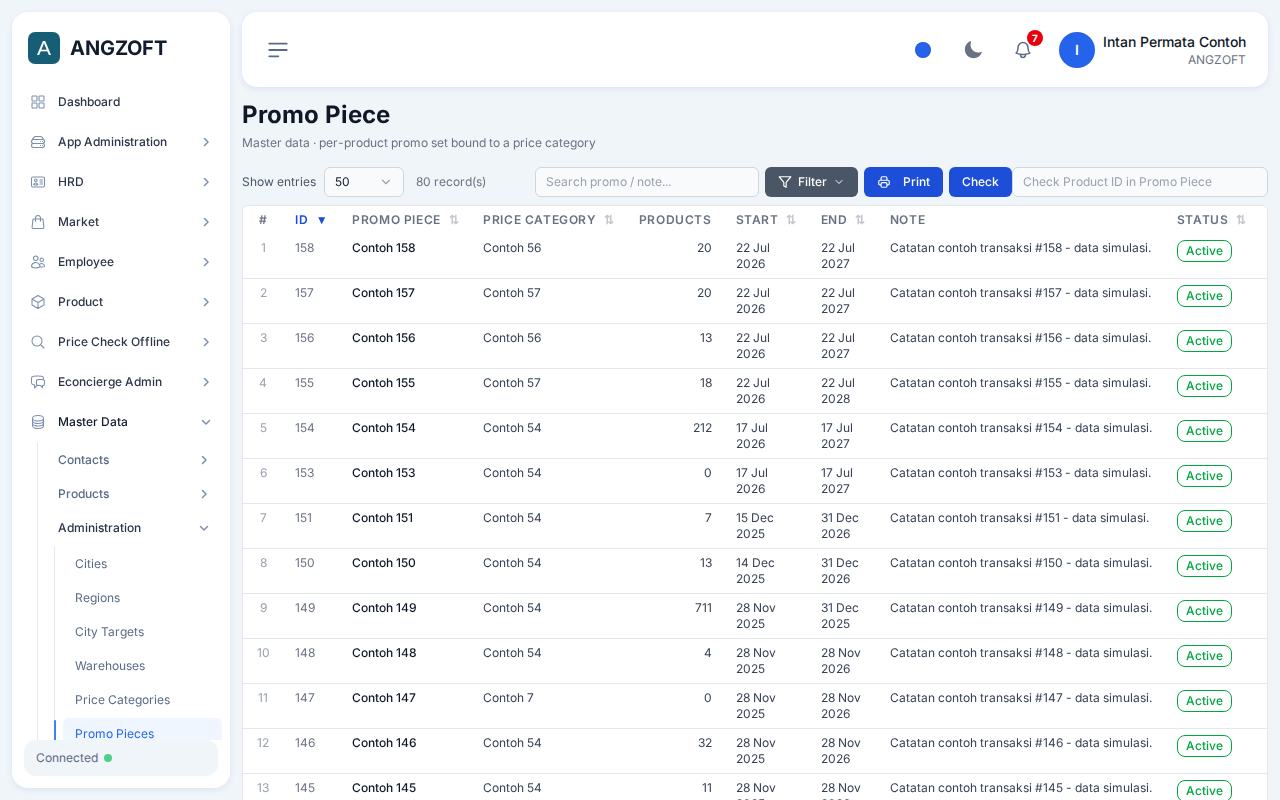Focus the Search promo / note field
The image size is (1280, 800).
click(x=647, y=182)
